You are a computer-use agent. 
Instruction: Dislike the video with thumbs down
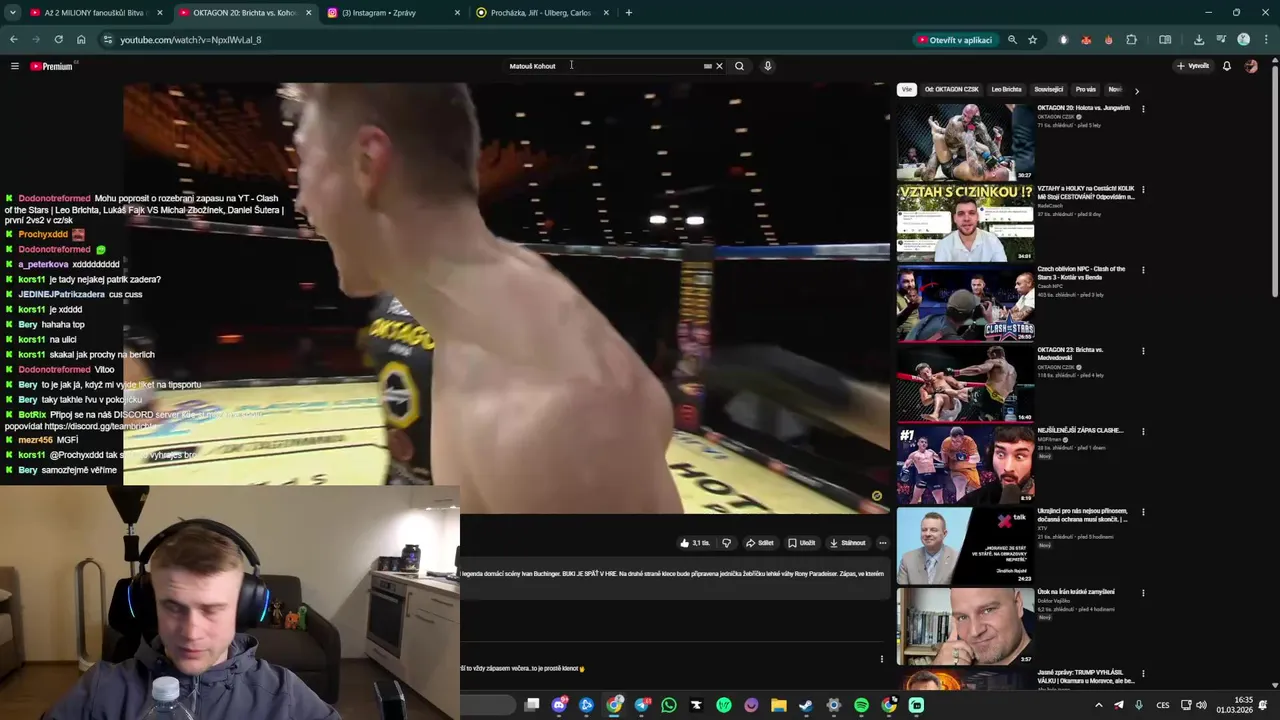[x=726, y=543]
